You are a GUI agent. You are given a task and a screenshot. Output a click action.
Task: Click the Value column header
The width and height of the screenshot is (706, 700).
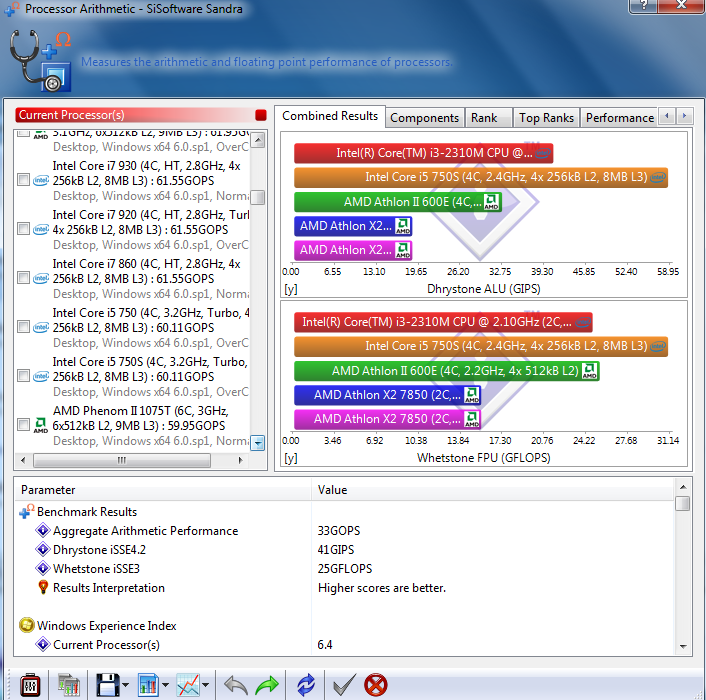(x=493, y=490)
